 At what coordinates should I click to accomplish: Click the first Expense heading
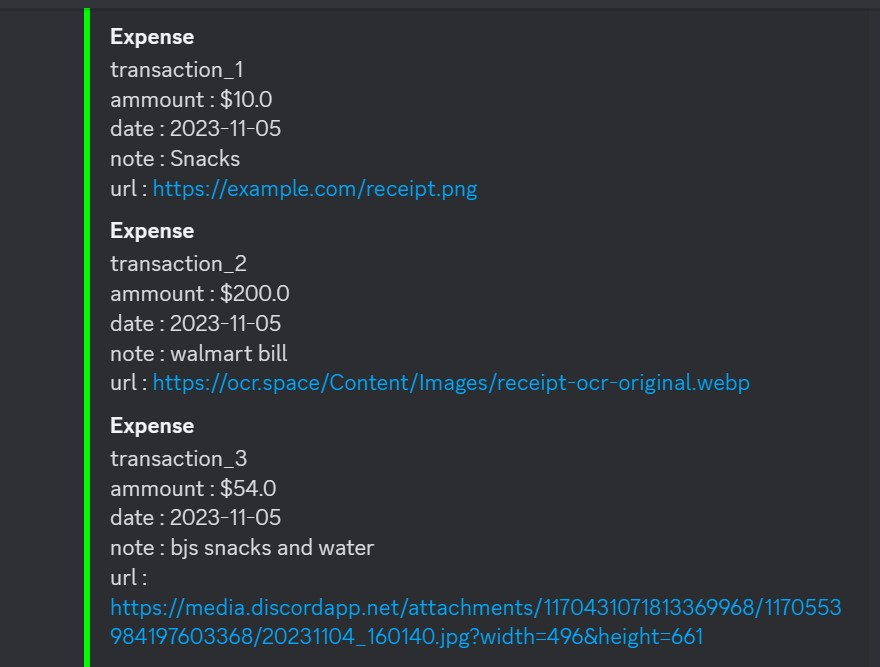point(152,37)
